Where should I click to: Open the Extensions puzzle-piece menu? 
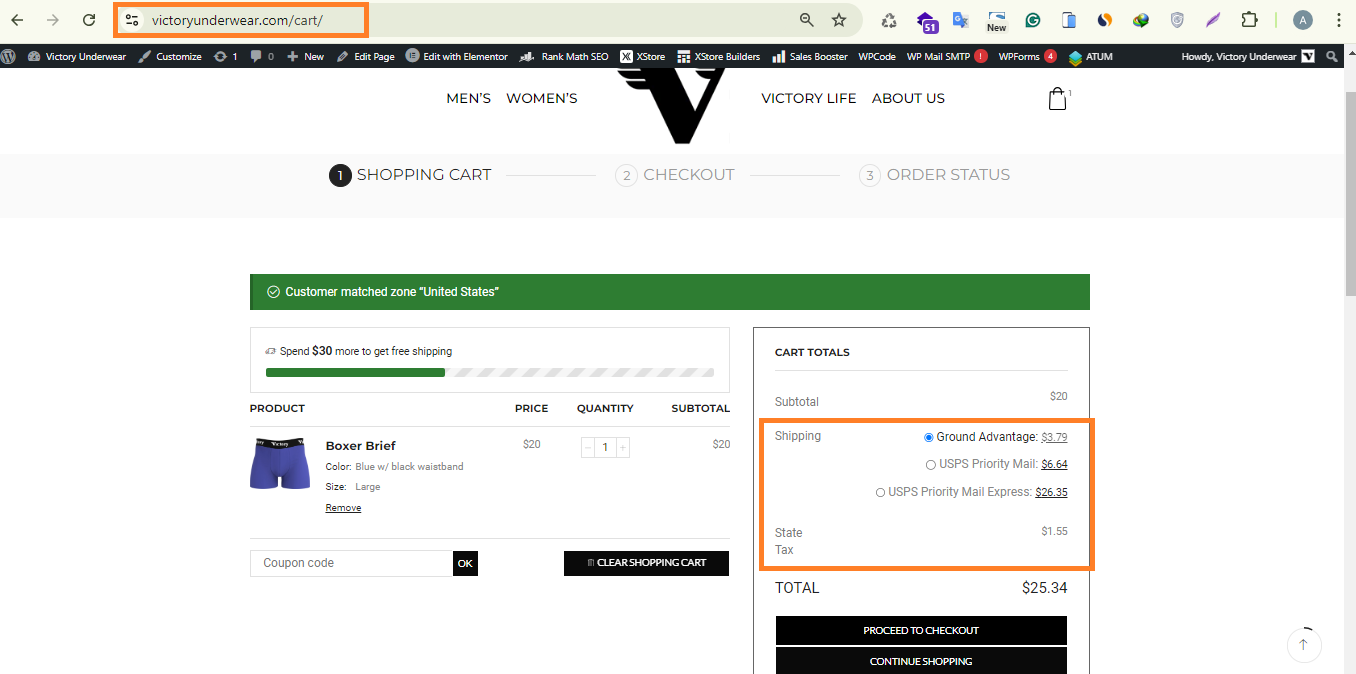1249,20
